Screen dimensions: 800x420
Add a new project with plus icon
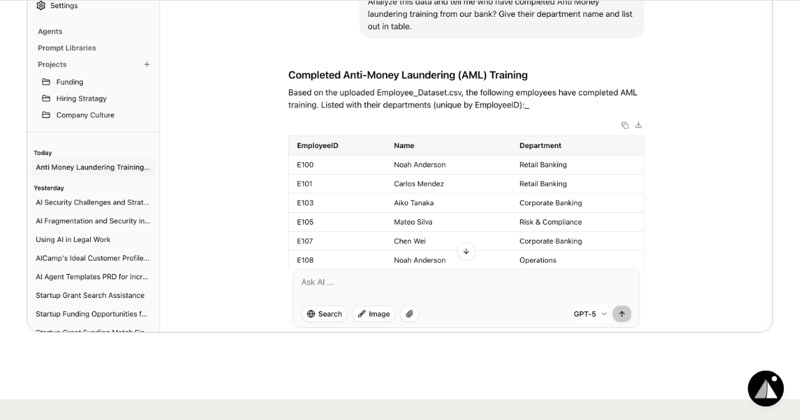pyautogui.click(x=147, y=64)
